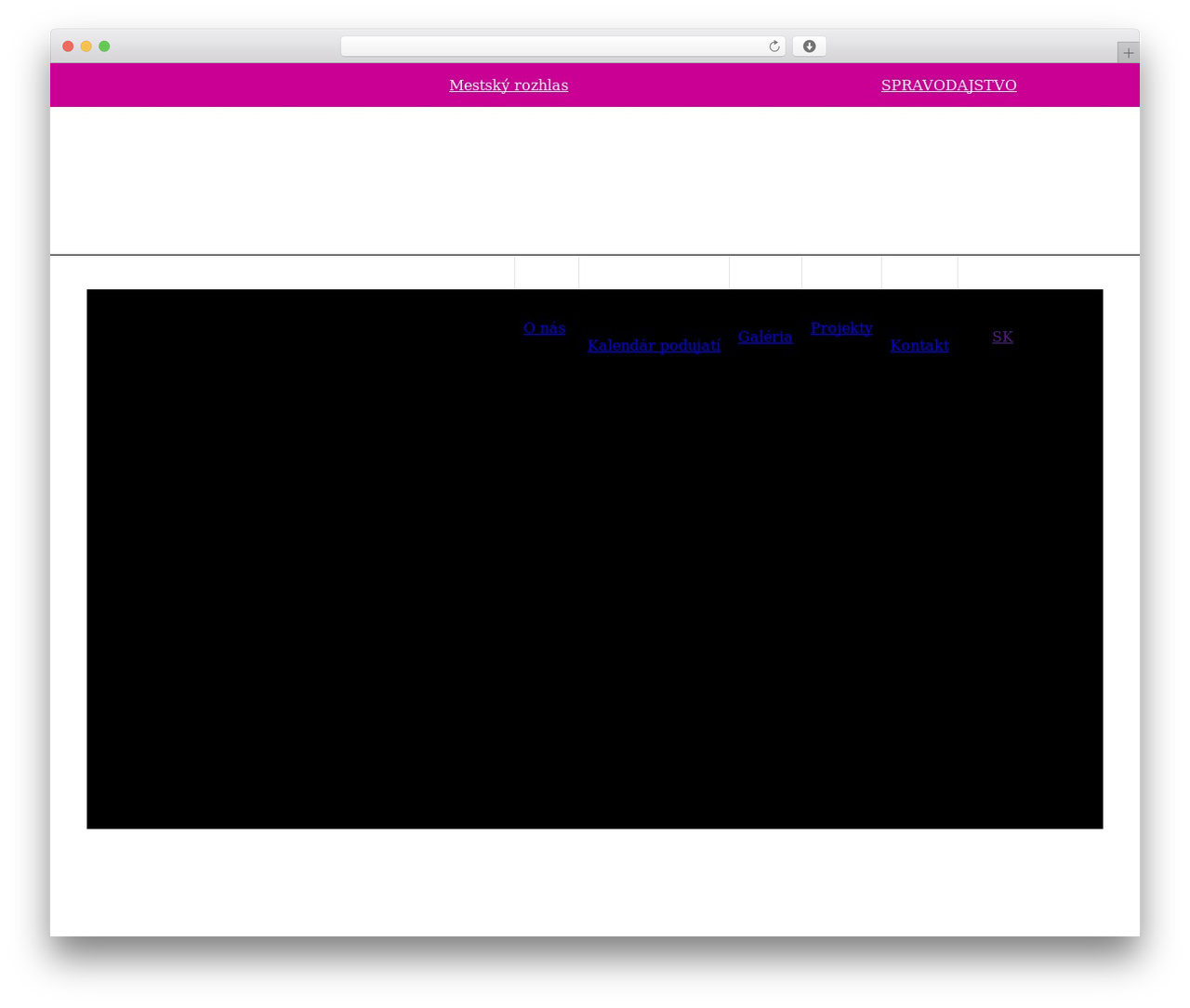This screenshot has height=1008, width=1190.
Task: Close the browser window with red button
Action: click(x=68, y=46)
